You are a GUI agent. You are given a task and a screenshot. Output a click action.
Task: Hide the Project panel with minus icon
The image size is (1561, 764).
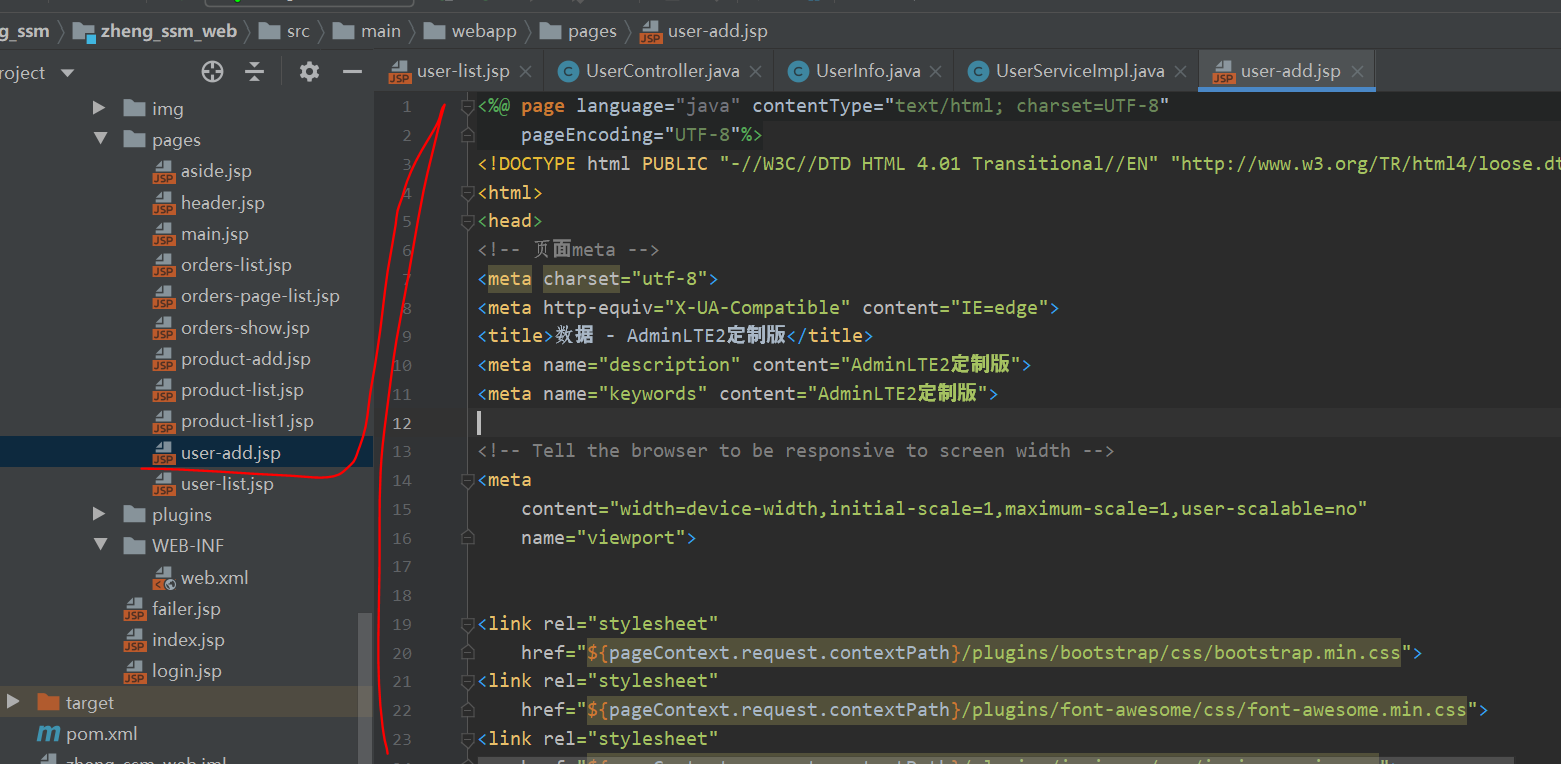point(352,72)
